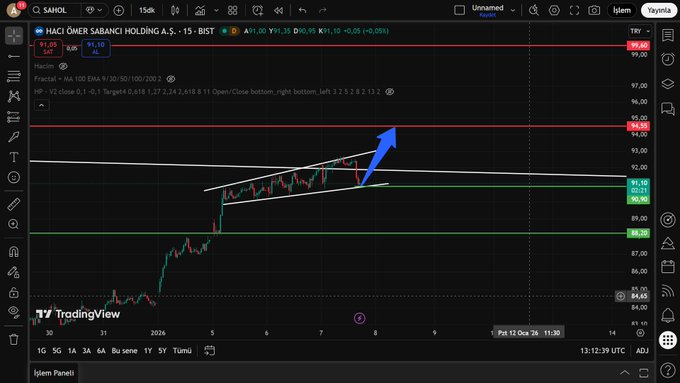The width and height of the screenshot is (680, 383).
Task: Select the ruler measure tool
Action: (x=14, y=204)
